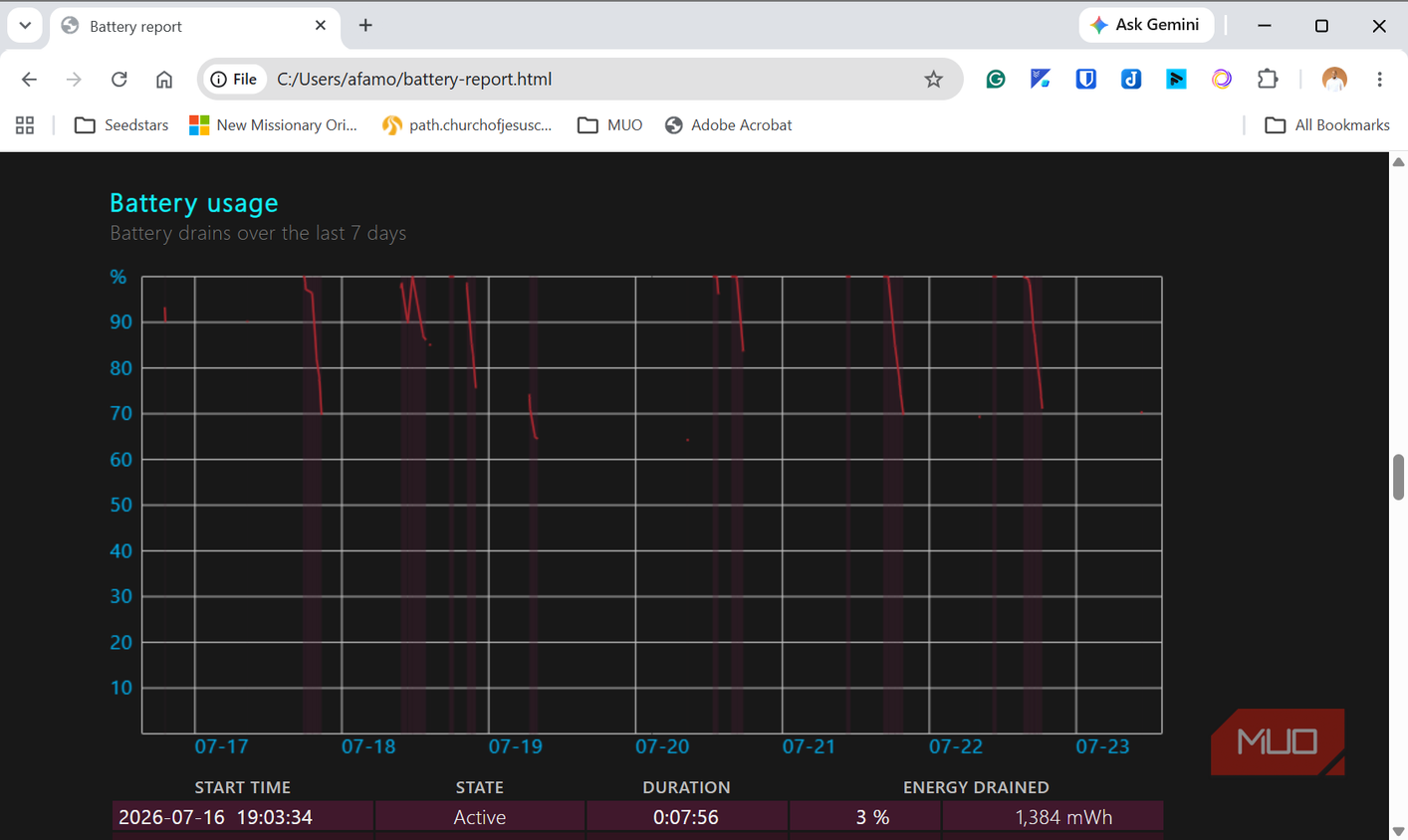1408x840 pixels.
Task: Open the MUO bookmark folder
Action: [610, 125]
